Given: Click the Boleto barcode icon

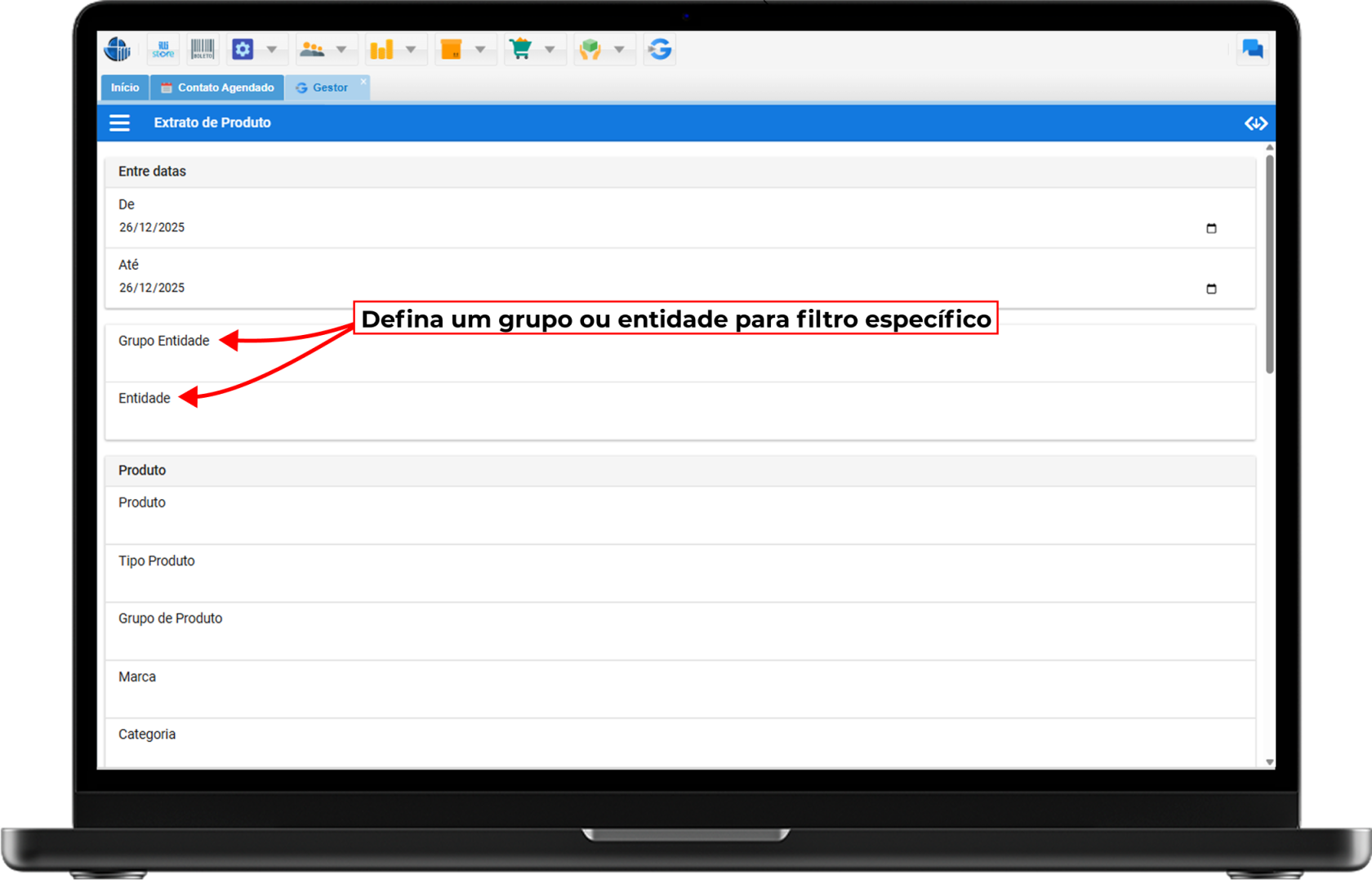Looking at the screenshot, I should pos(202,50).
